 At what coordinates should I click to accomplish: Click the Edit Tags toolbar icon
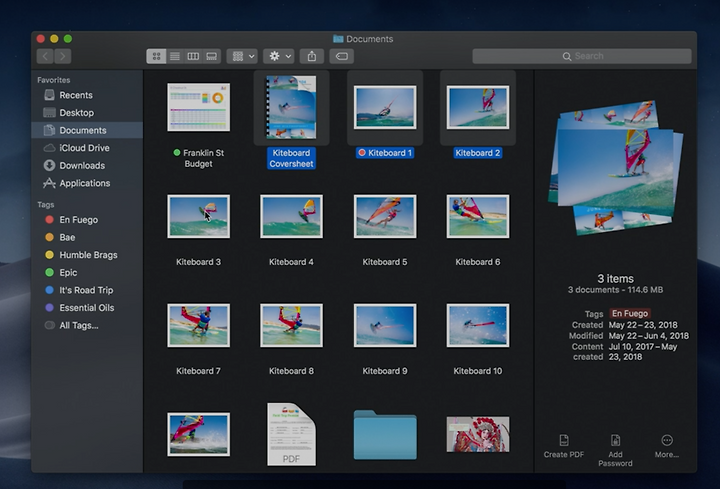(342, 56)
